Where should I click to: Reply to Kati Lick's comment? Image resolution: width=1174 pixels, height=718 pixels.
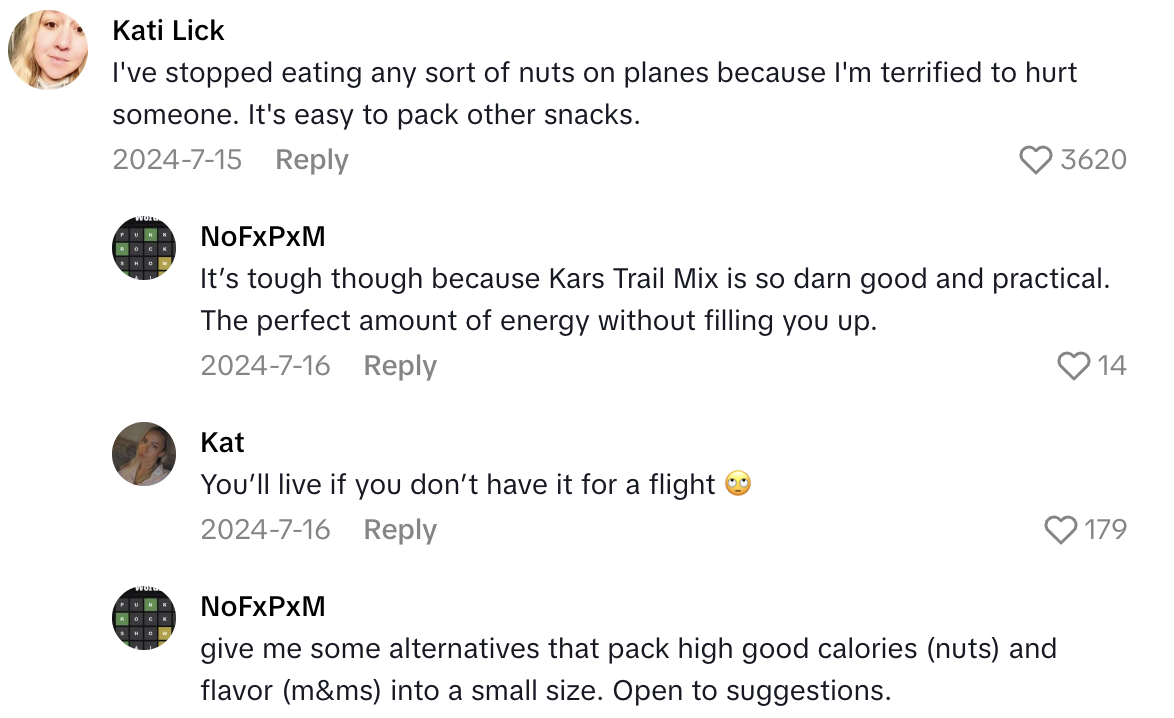click(x=311, y=159)
